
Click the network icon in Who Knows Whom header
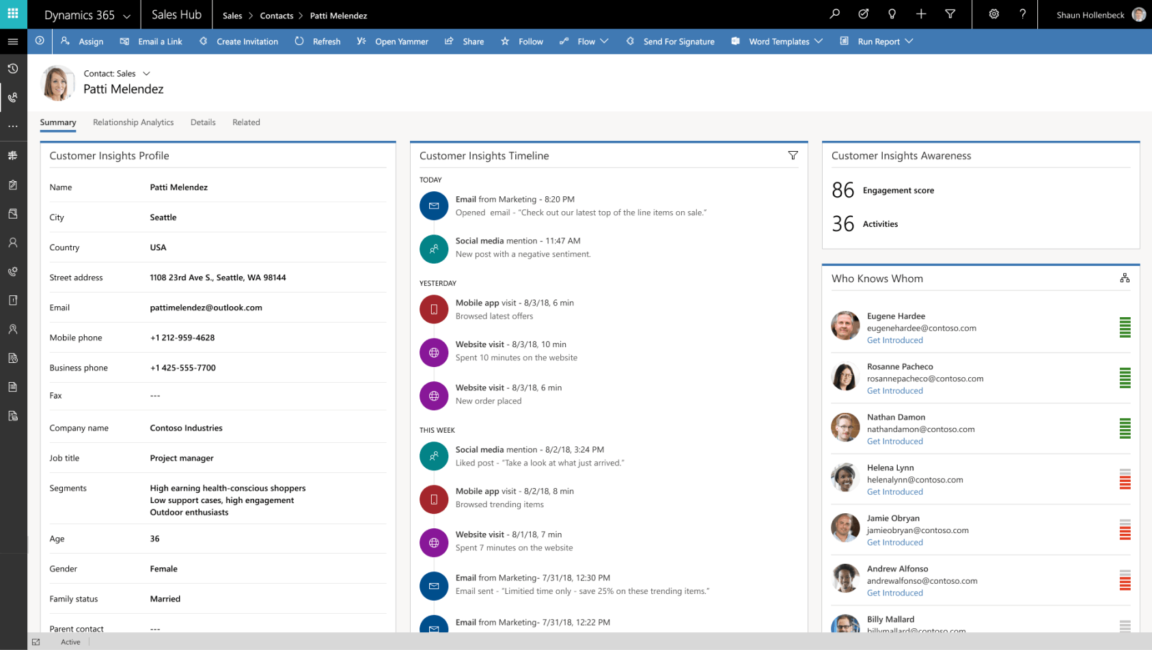coord(1124,278)
